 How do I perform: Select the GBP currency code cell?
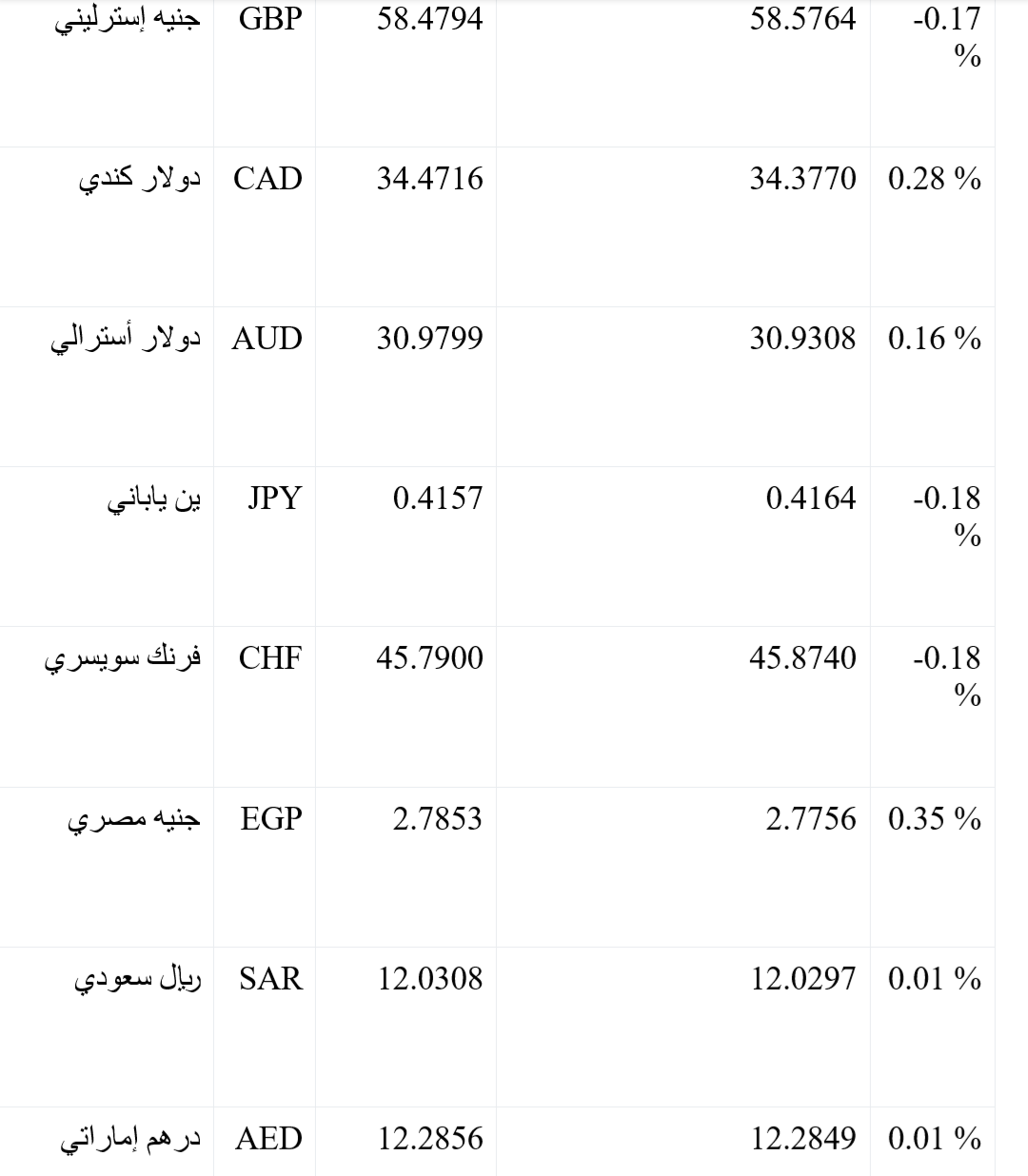point(270,19)
